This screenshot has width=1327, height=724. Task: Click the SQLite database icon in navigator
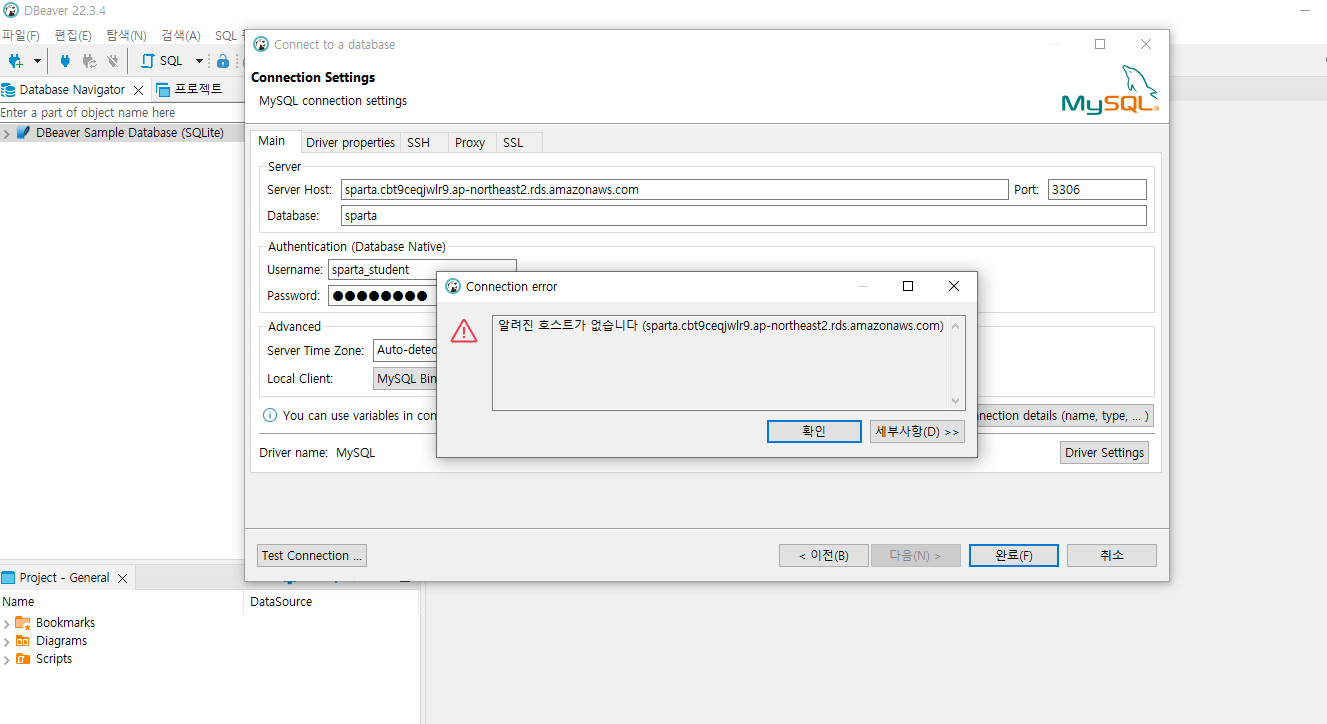coord(24,132)
